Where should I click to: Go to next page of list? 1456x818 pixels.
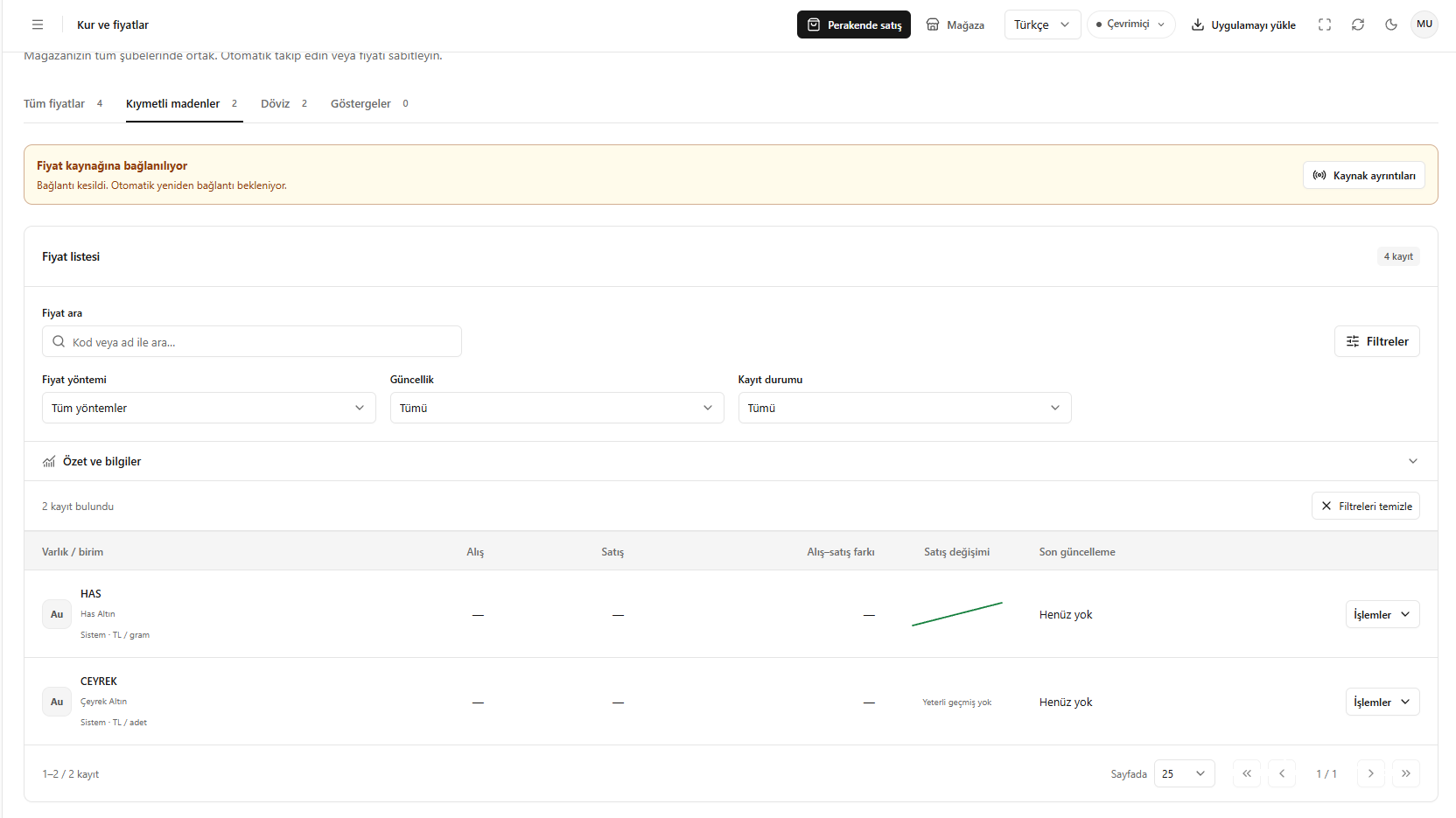coord(1371,773)
